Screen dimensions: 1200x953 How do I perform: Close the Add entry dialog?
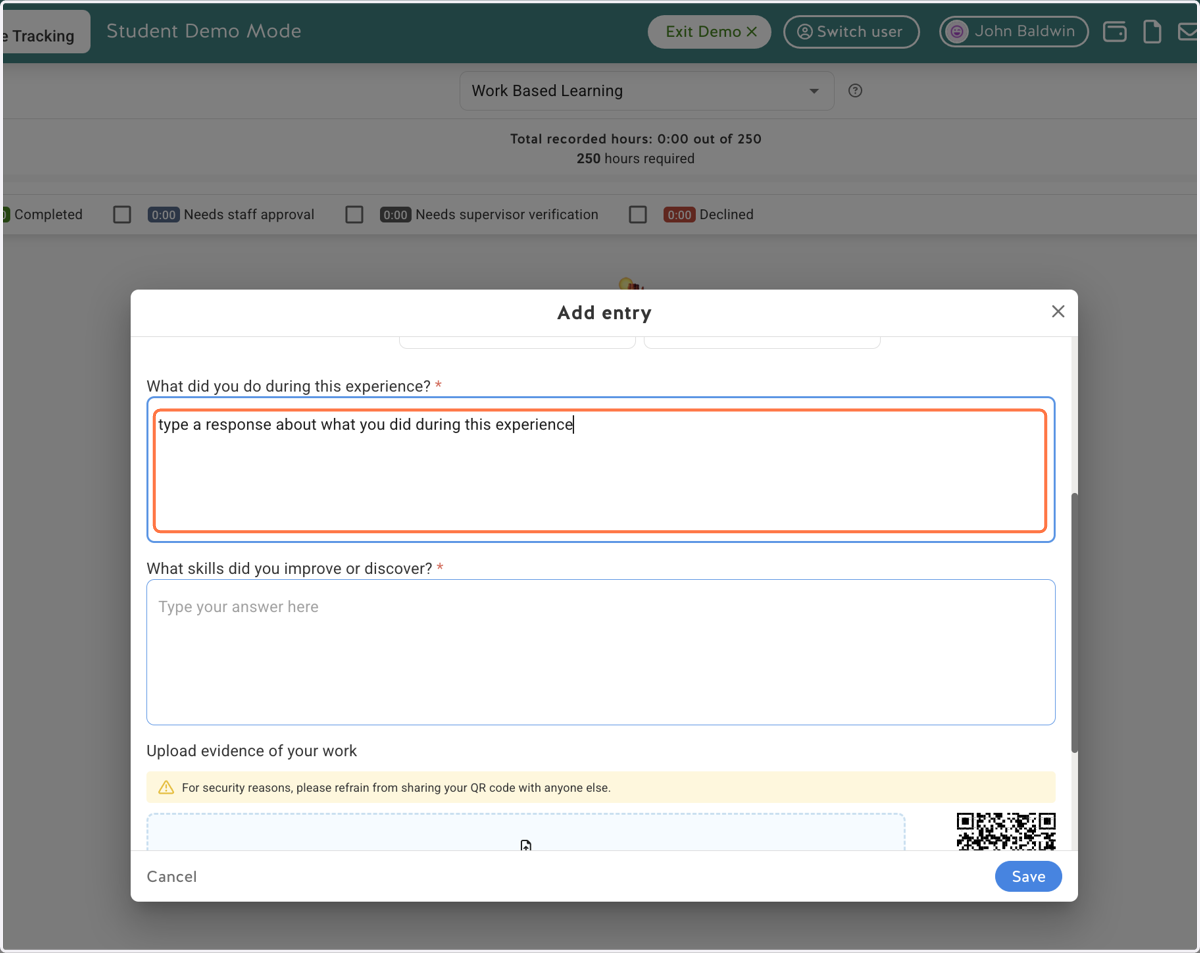click(x=1058, y=312)
